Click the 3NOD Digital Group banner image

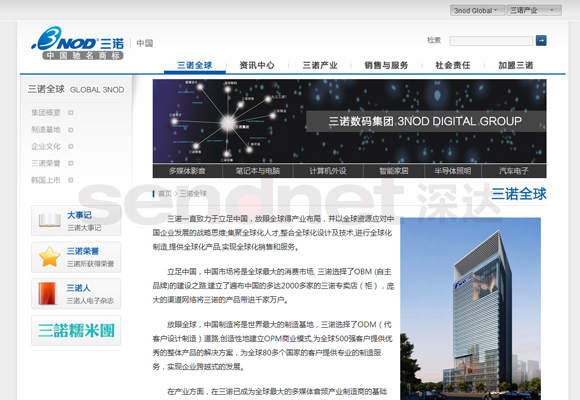(350, 121)
